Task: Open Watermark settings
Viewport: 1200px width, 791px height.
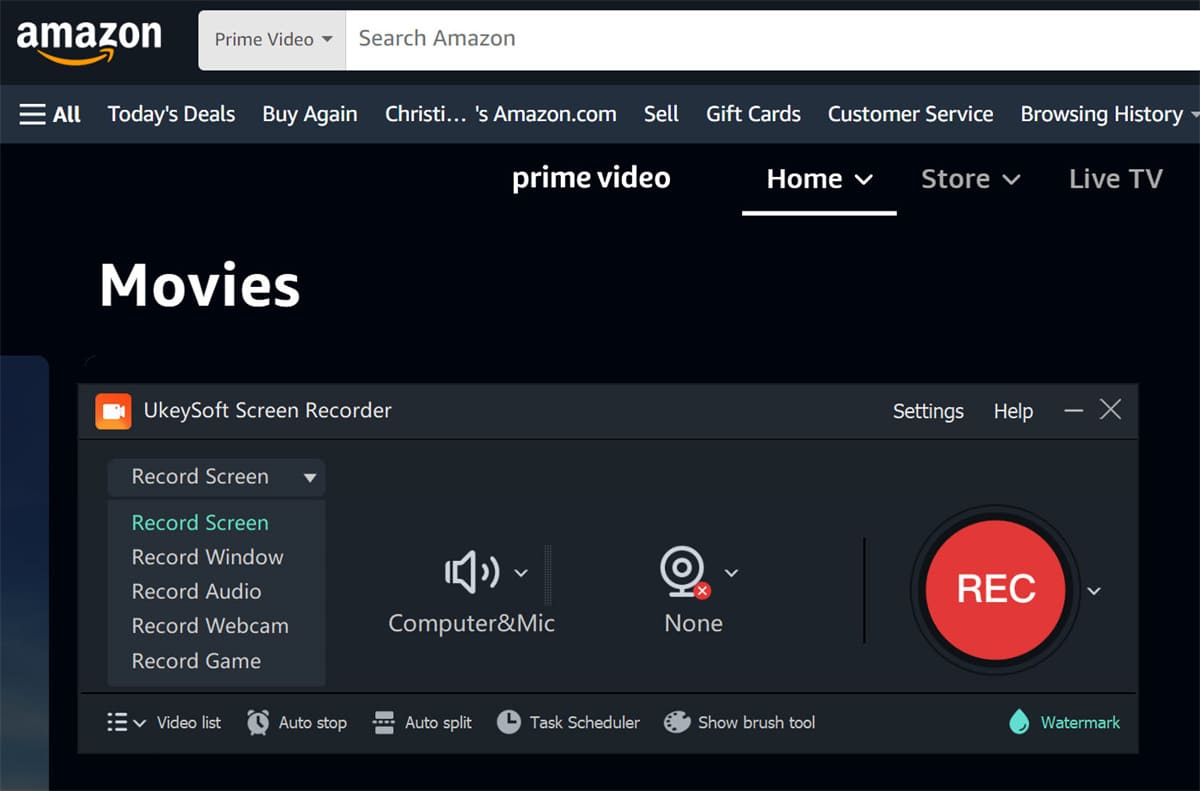Action: pos(1080,722)
